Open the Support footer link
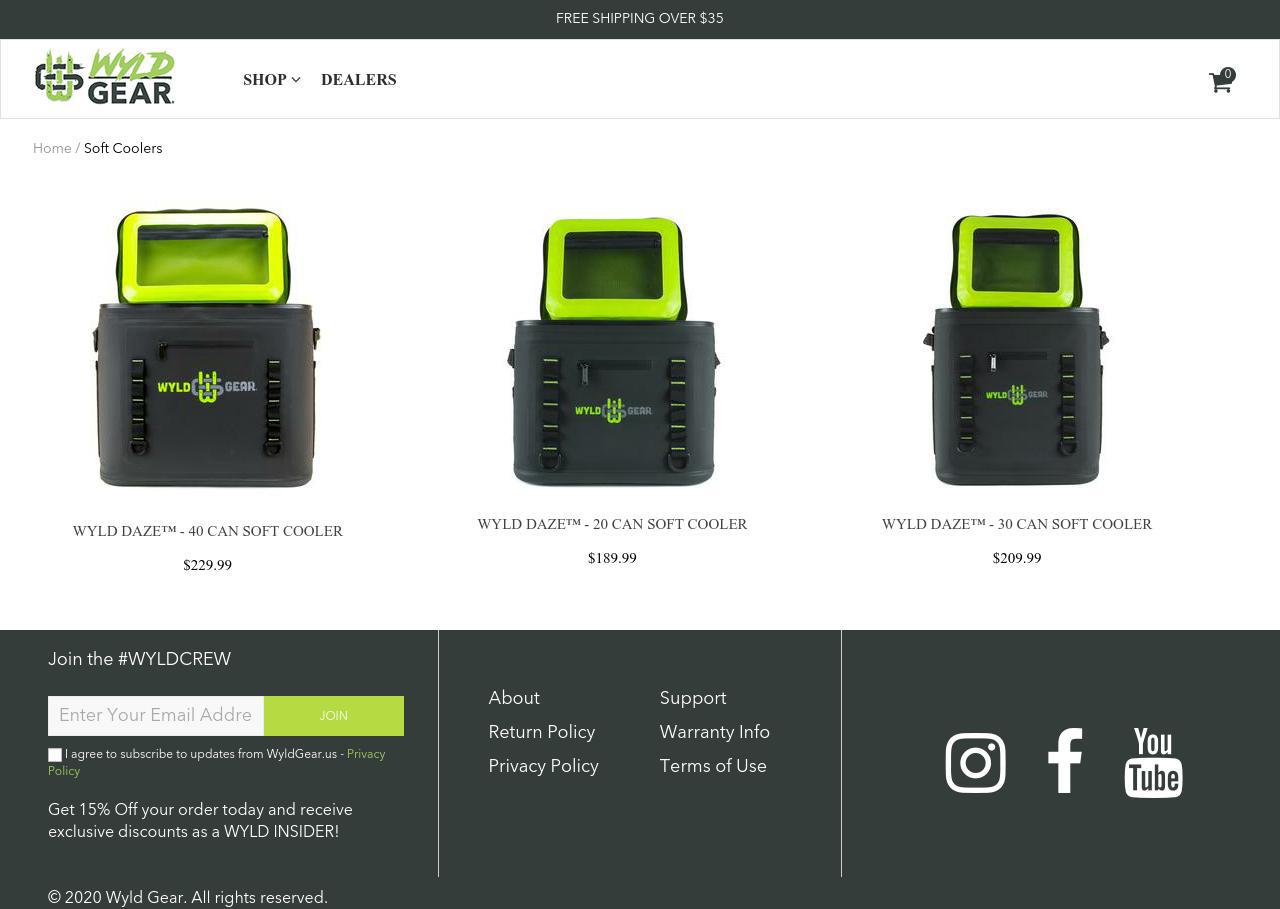Screen dimensions: 1280x909 coord(692,698)
